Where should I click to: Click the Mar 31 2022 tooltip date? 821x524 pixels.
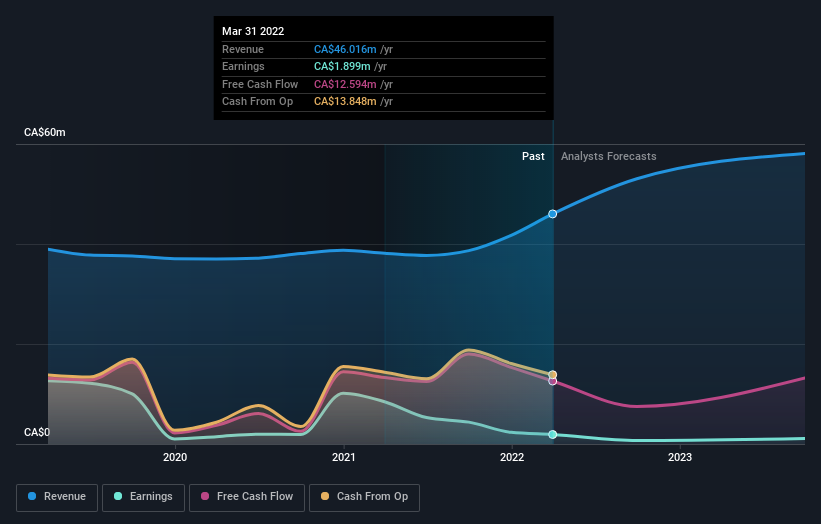click(x=253, y=31)
